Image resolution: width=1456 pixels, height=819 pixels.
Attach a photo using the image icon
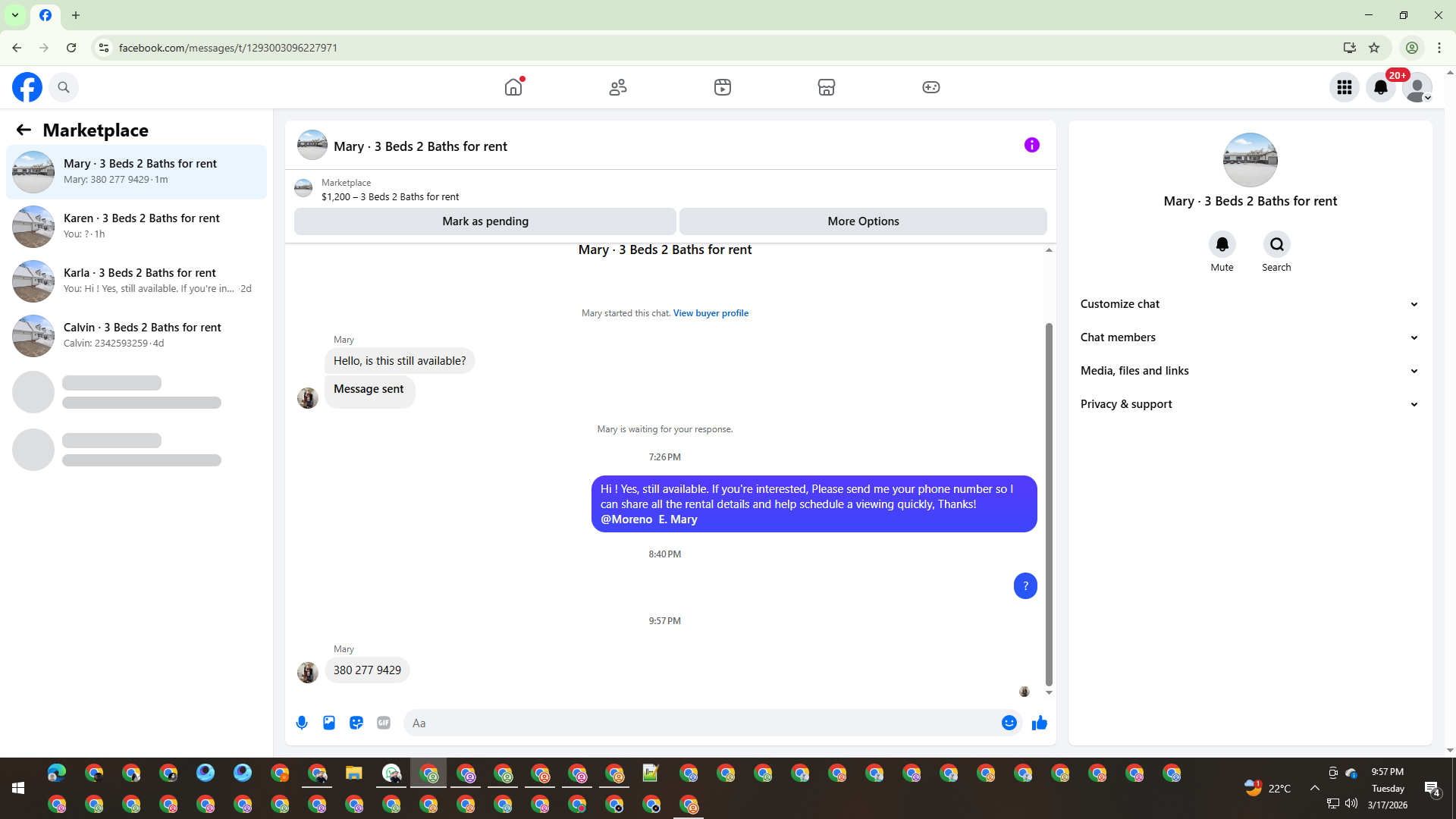[329, 723]
